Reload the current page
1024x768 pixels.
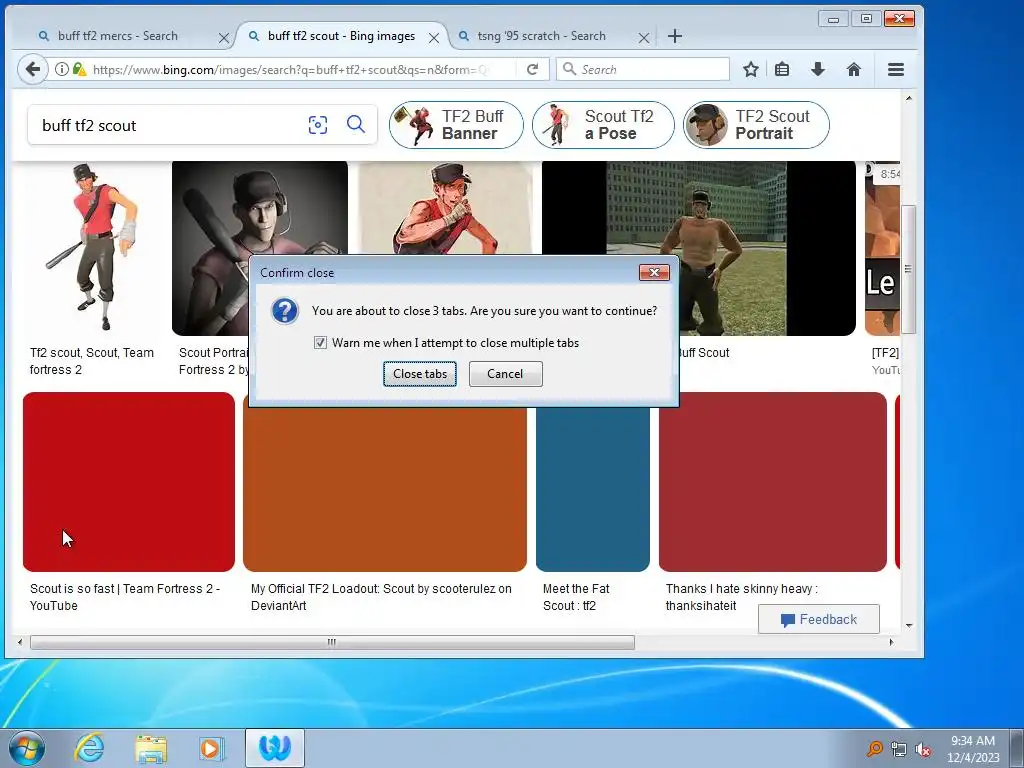coord(532,69)
